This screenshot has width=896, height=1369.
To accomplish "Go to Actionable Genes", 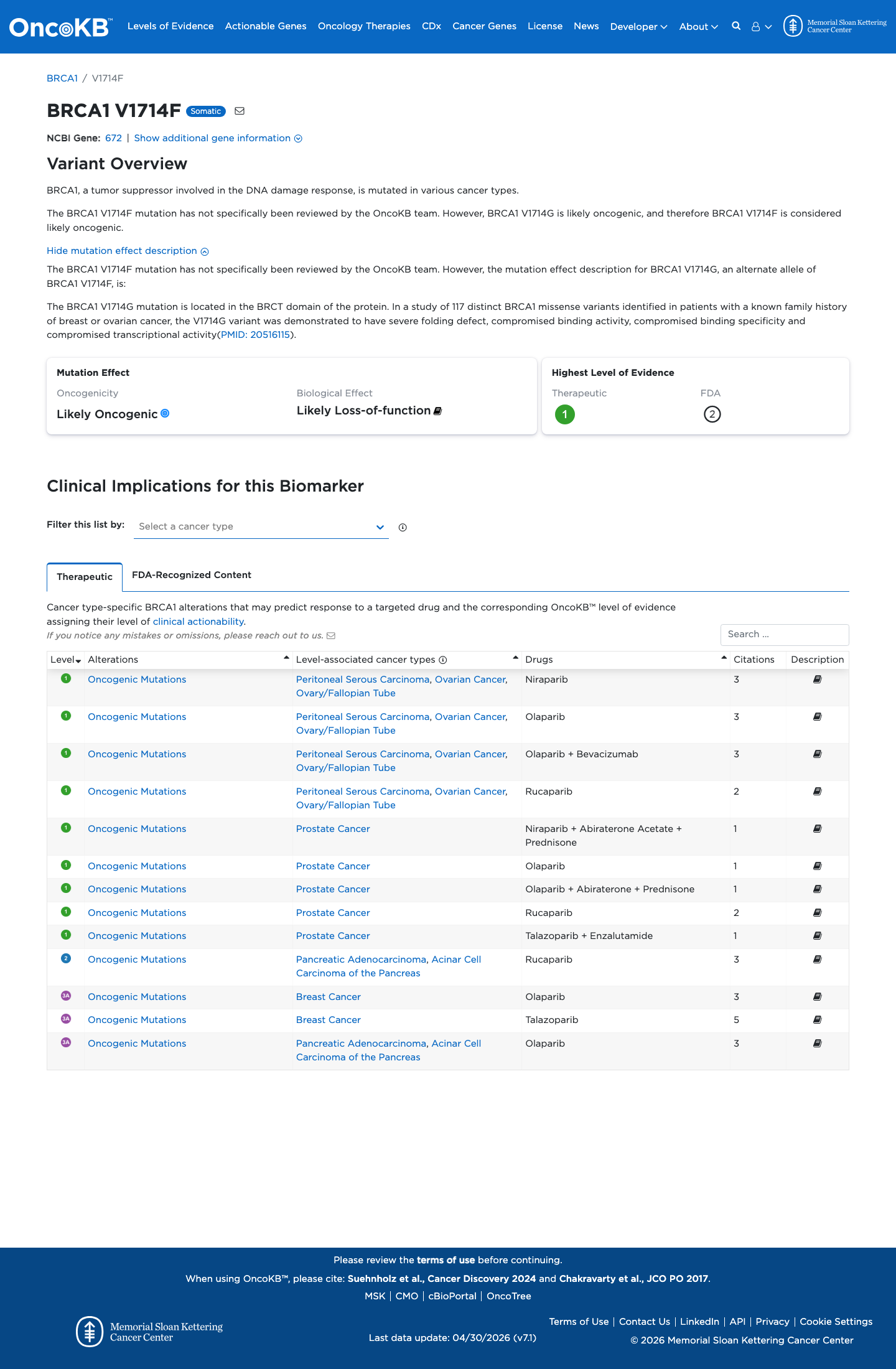I will click(266, 26).
